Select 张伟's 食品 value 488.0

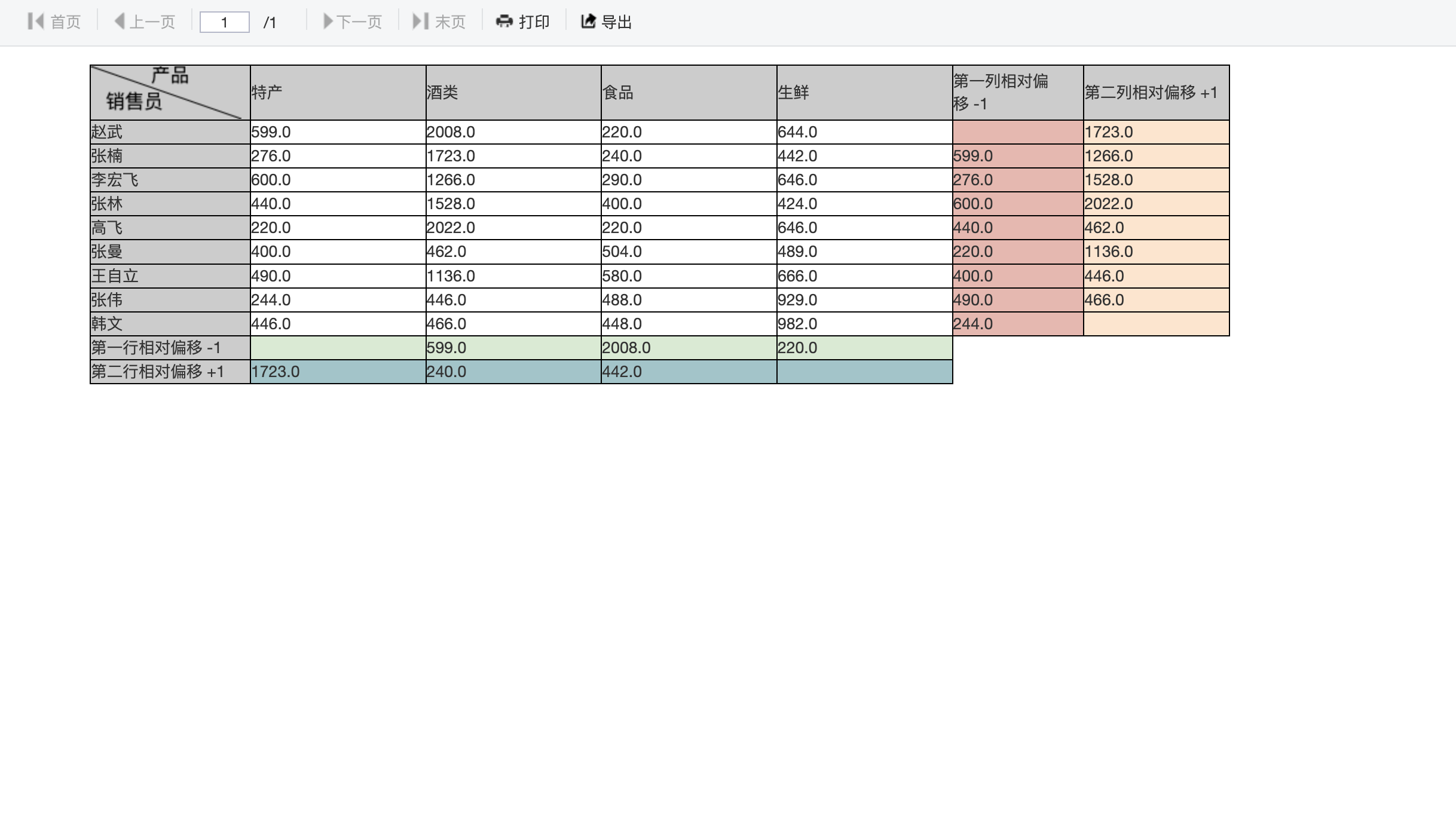pos(689,300)
